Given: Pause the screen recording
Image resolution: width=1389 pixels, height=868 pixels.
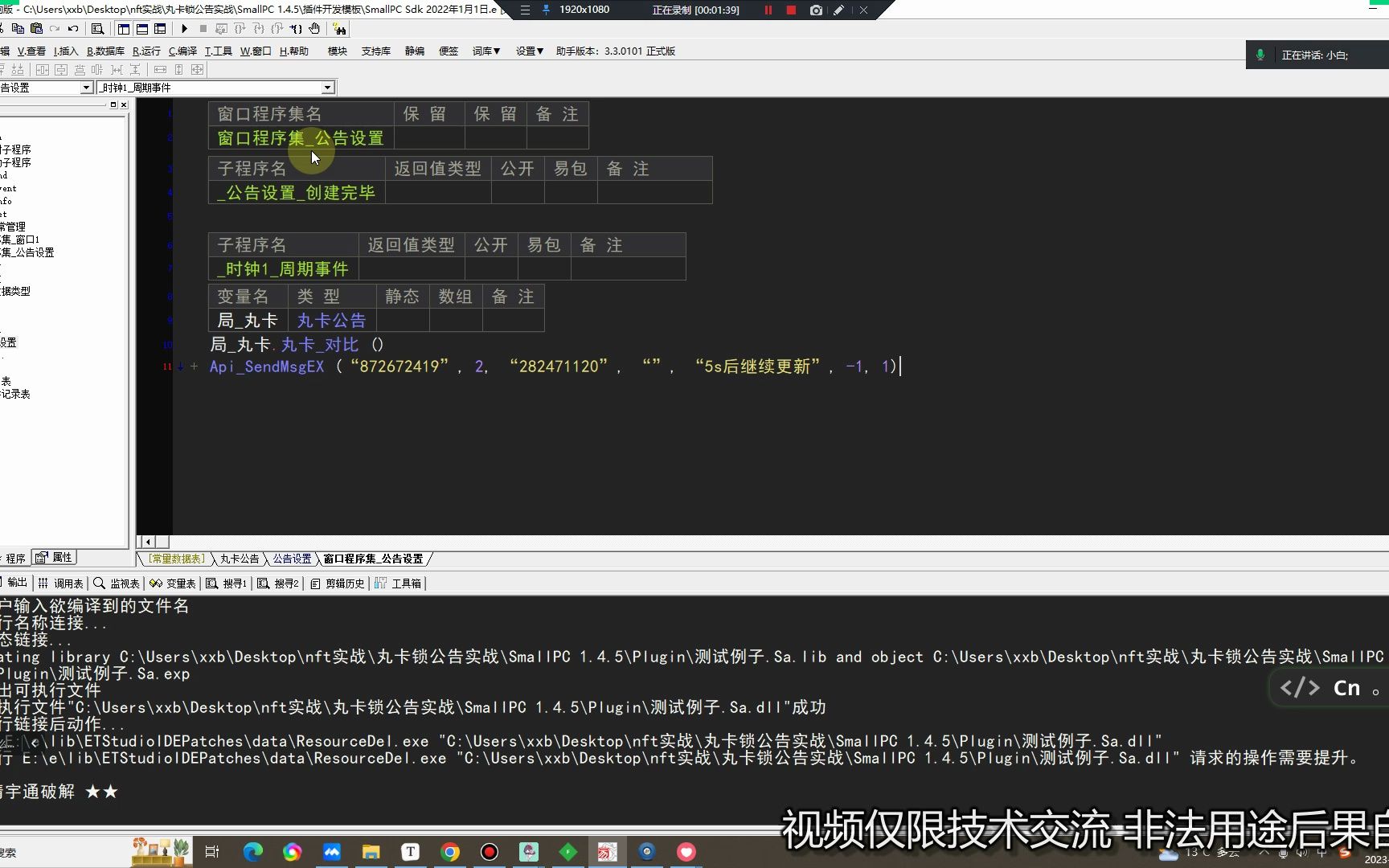Looking at the screenshot, I should (x=768, y=10).
